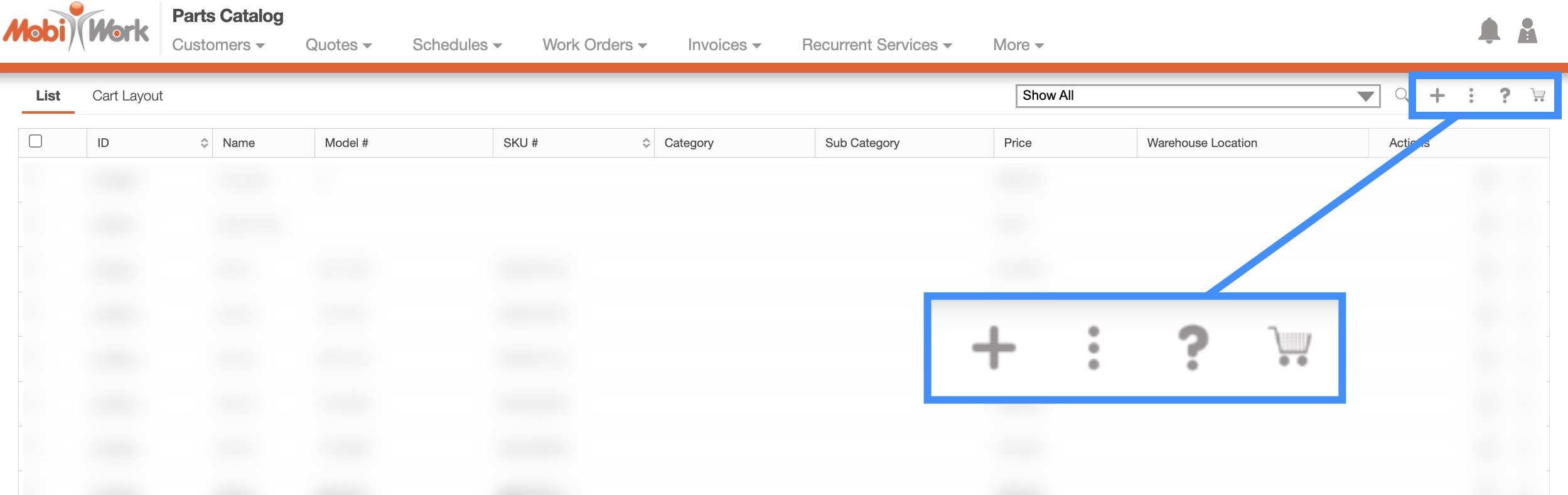
Task: Open the Invoices menu
Action: coord(724,45)
